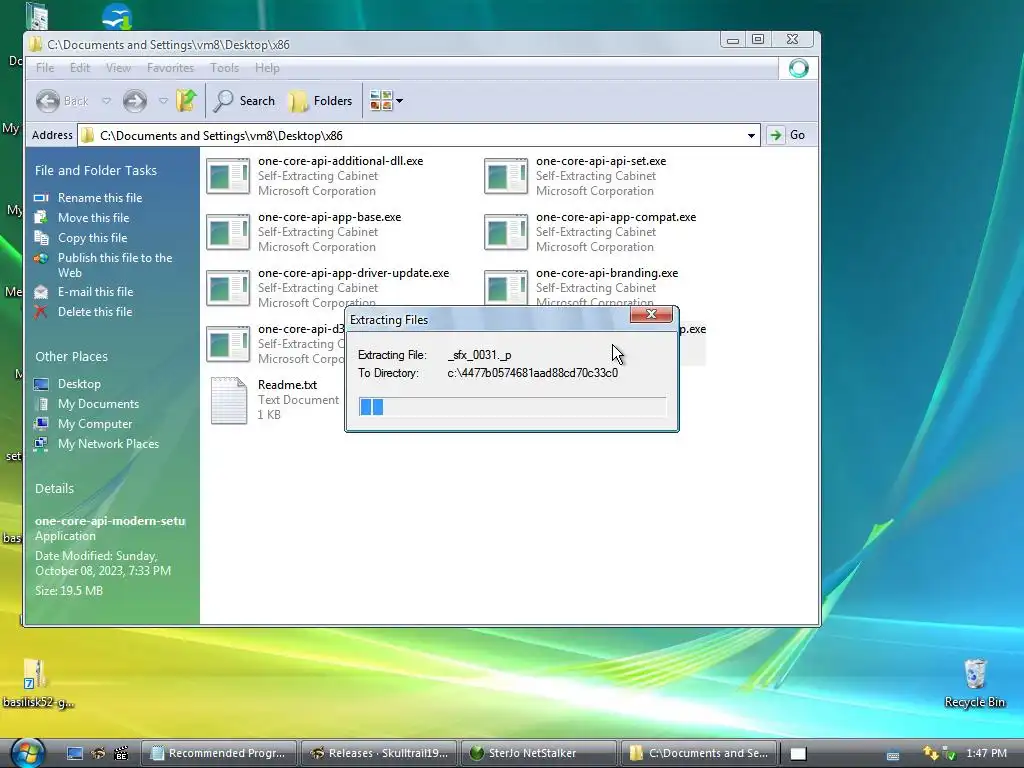Open the Views button menu
The width and height of the screenshot is (1024, 768).
pos(386,101)
